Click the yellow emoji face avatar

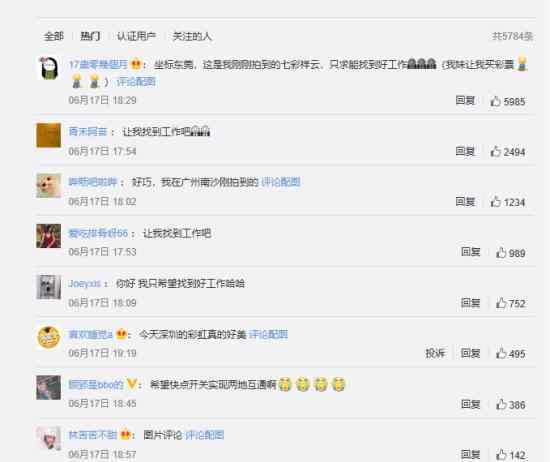point(48,337)
